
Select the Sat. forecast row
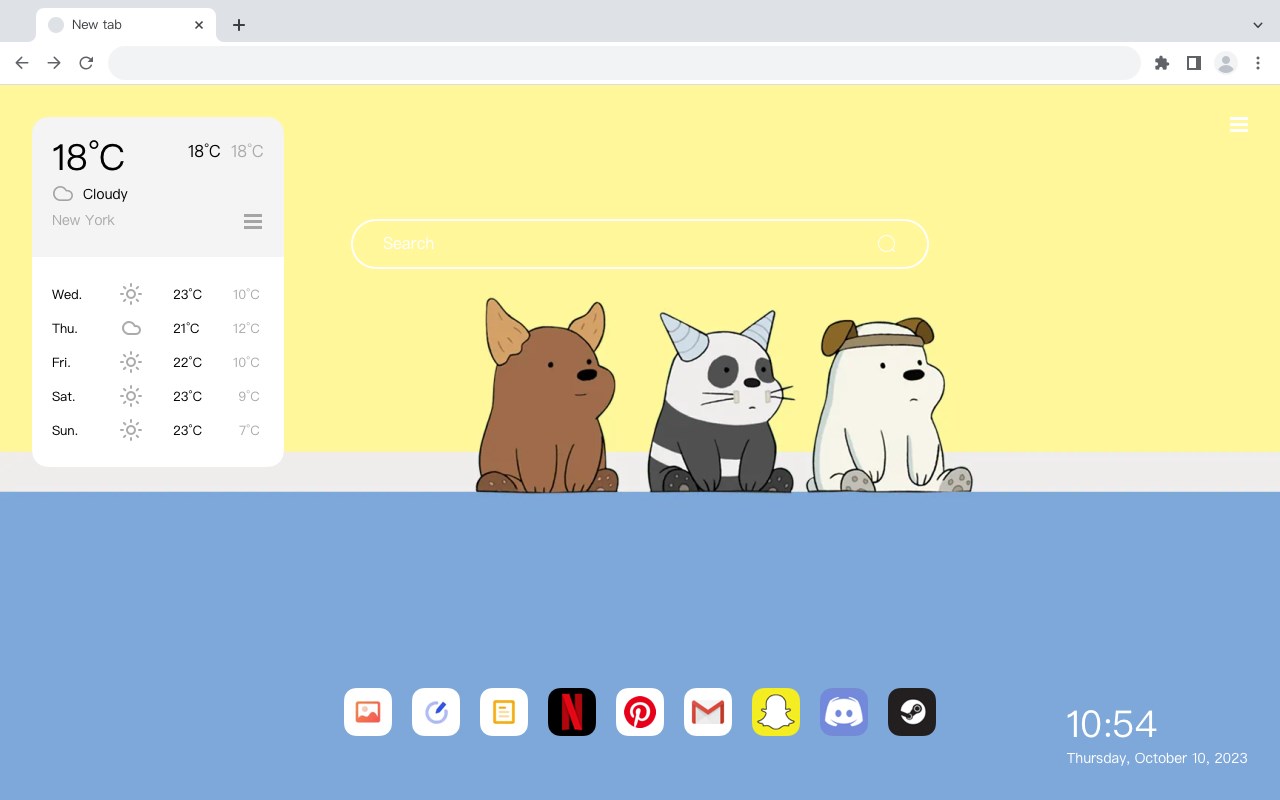(x=157, y=396)
